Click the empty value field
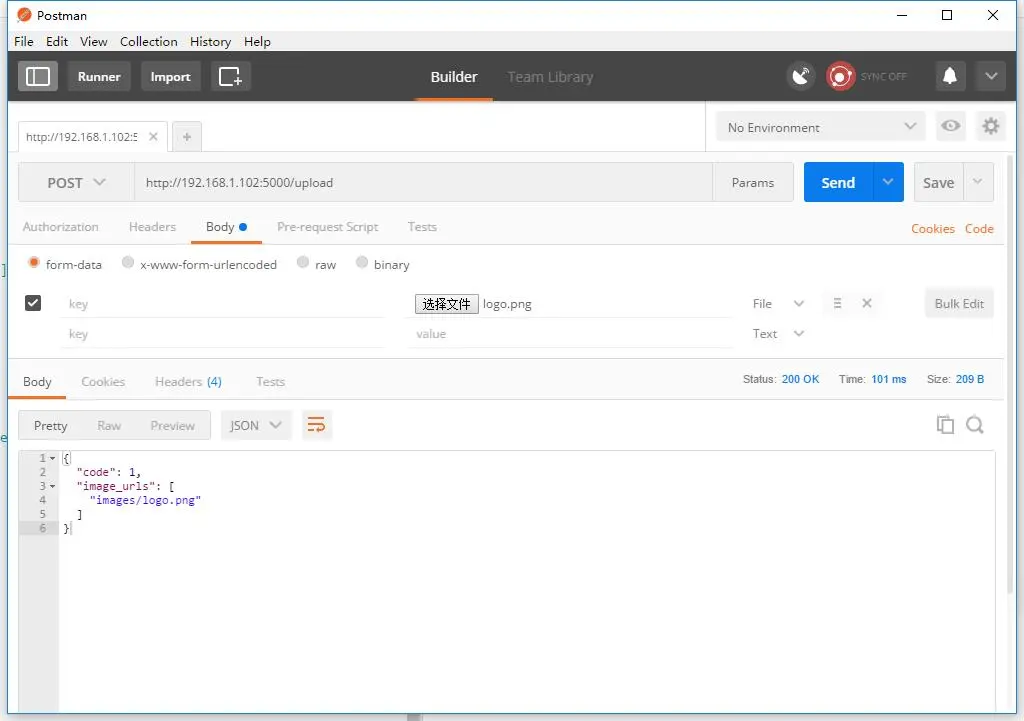The width and height of the screenshot is (1024, 721). (569, 334)
